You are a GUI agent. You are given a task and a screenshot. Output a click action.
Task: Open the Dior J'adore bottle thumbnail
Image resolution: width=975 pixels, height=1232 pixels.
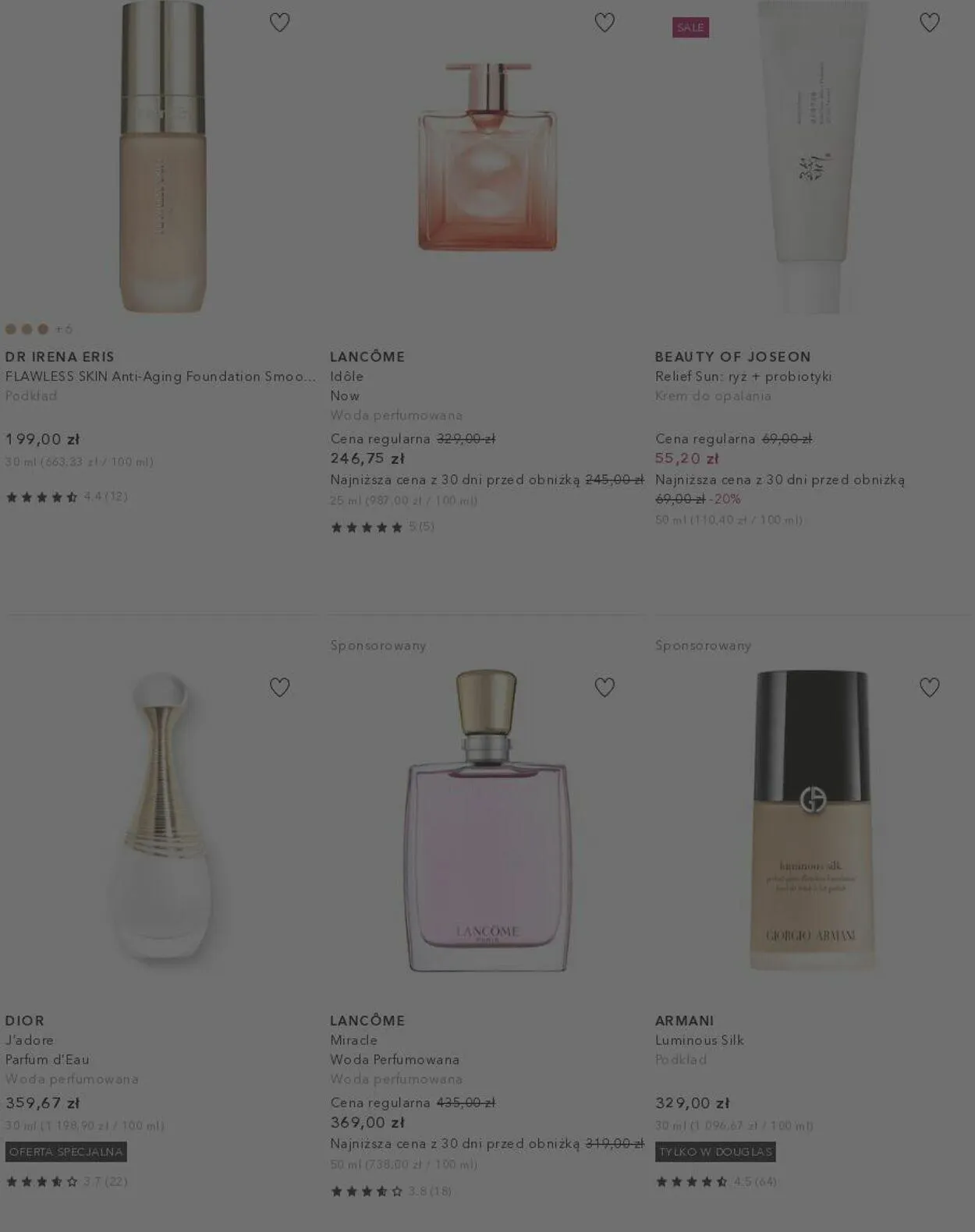click(x=162, y=820)
